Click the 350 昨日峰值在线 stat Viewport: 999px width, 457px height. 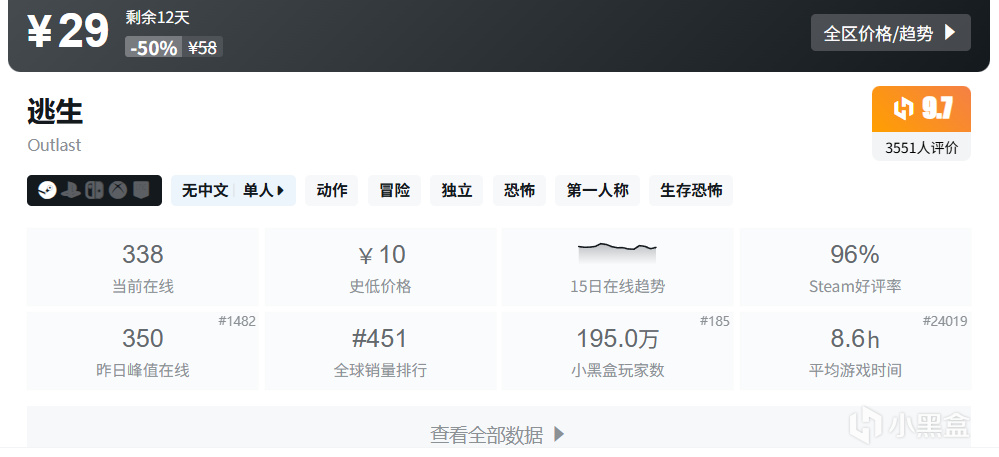click(x=143, y=351)
